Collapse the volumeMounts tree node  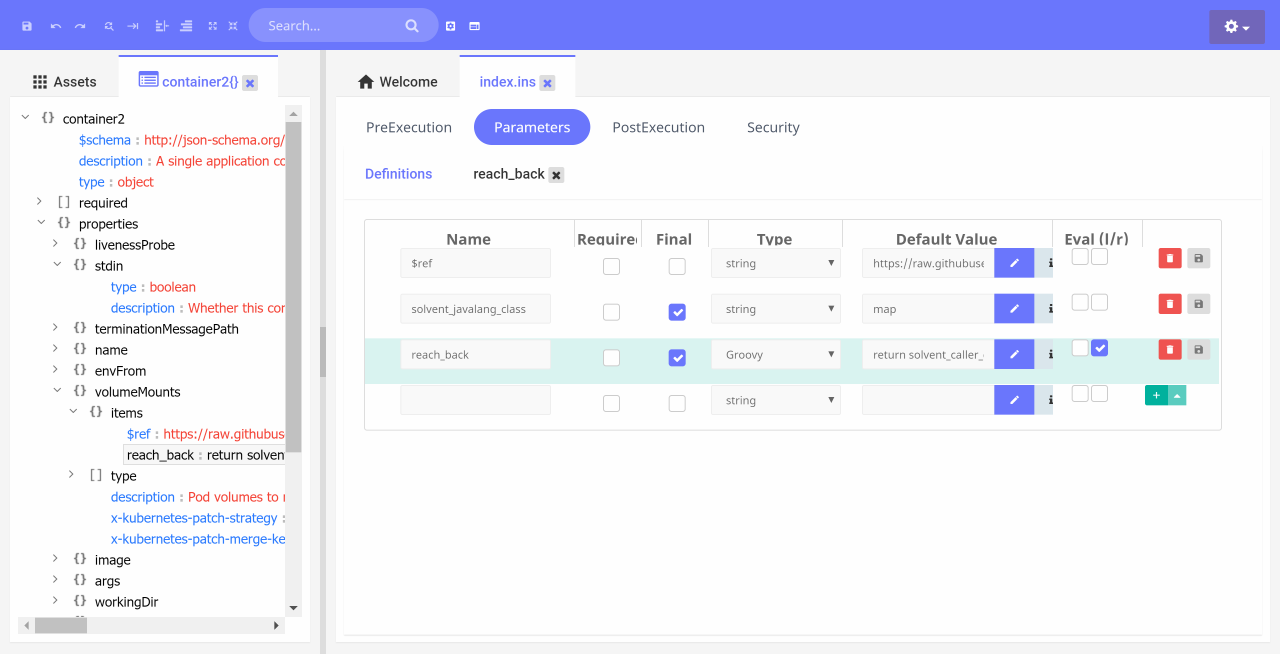56,392
